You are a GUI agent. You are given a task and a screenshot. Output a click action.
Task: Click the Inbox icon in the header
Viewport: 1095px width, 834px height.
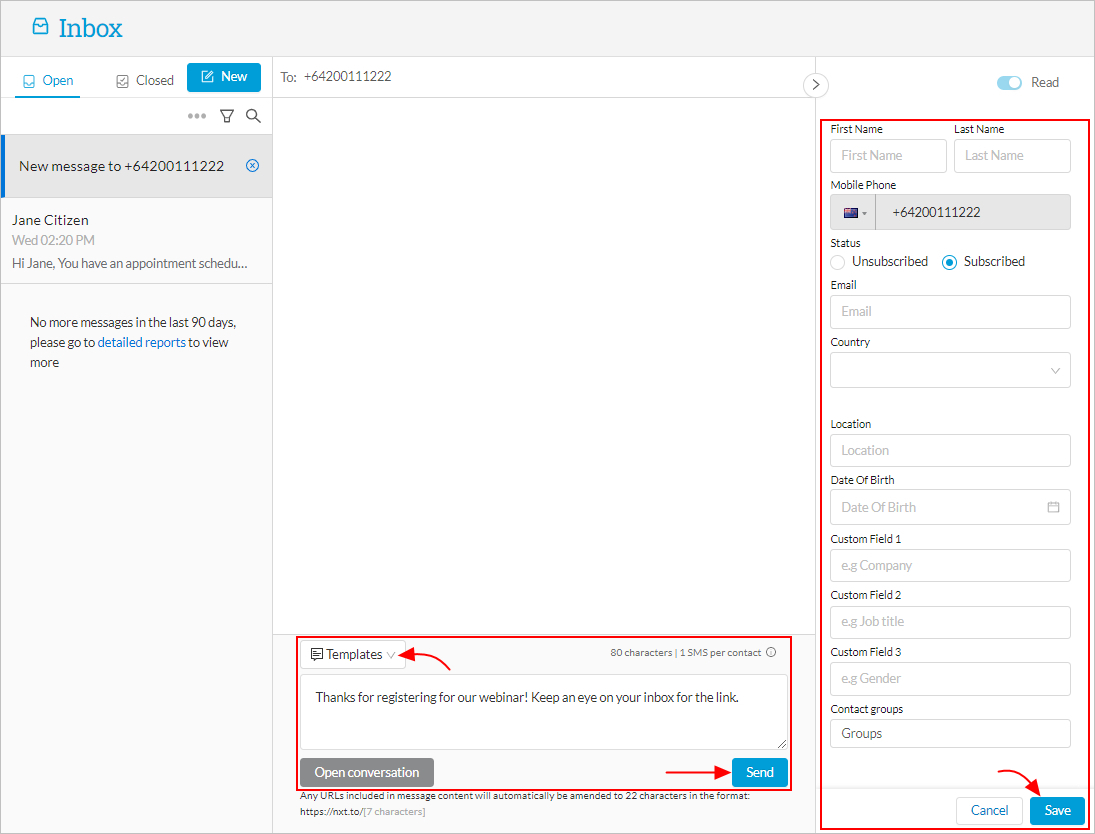(41, 27)
